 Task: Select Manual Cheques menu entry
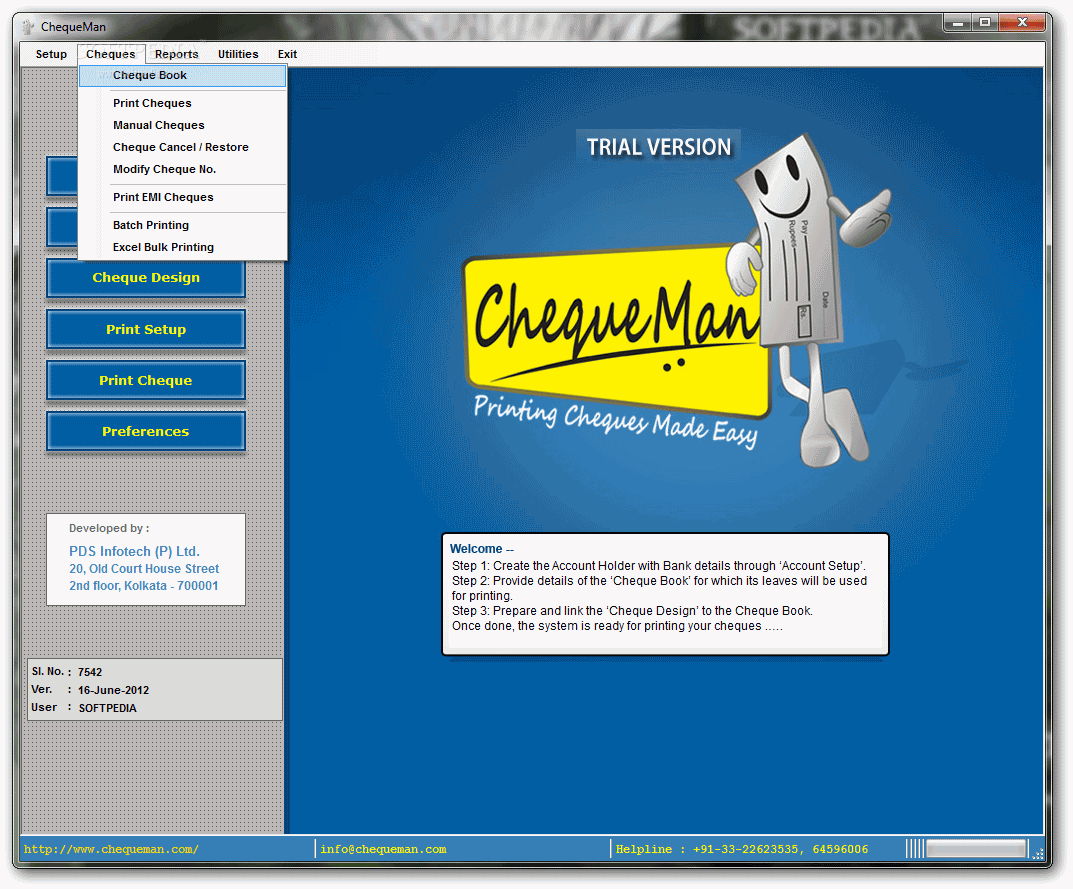[x=183, y=125]
